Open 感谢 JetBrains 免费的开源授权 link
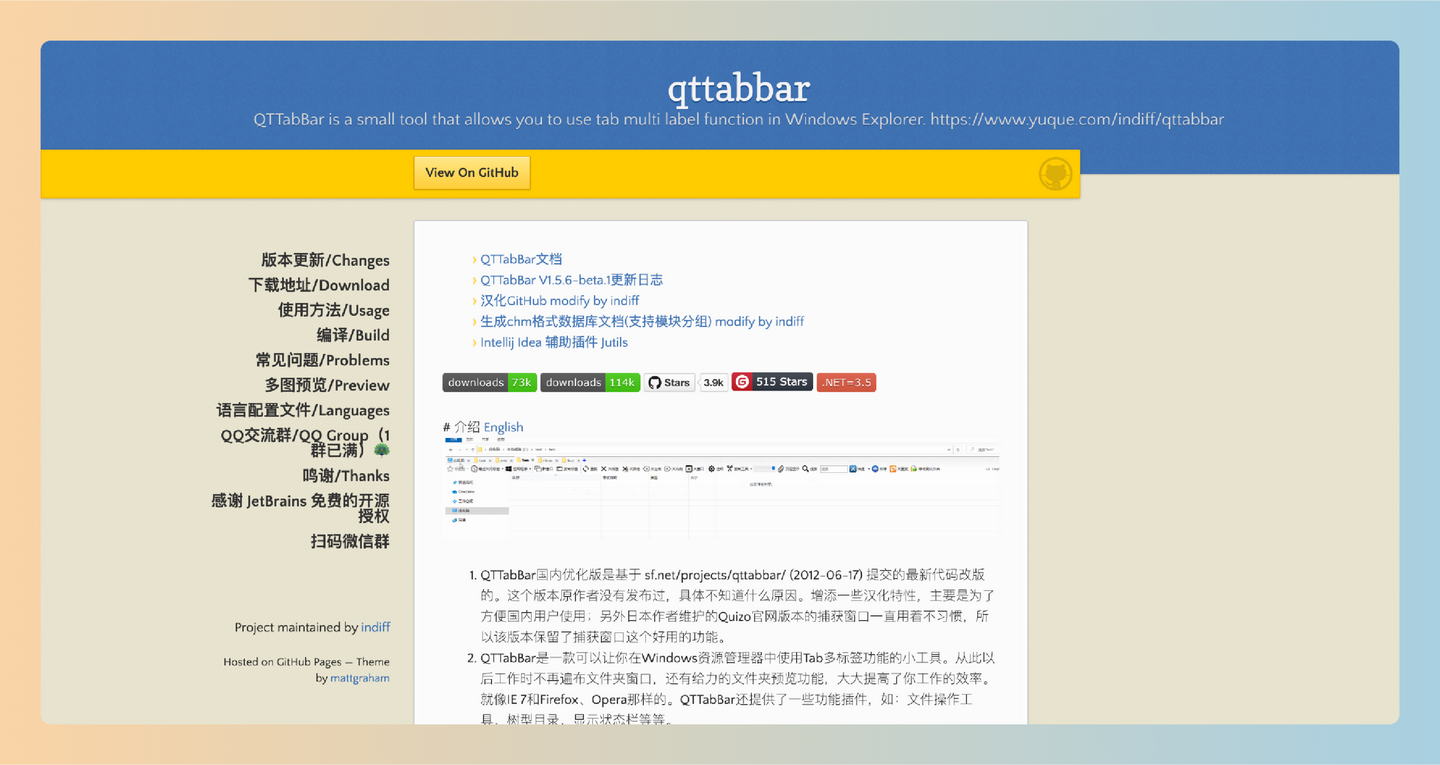This screenshot has width=1440, height=765. pos(300,508)
